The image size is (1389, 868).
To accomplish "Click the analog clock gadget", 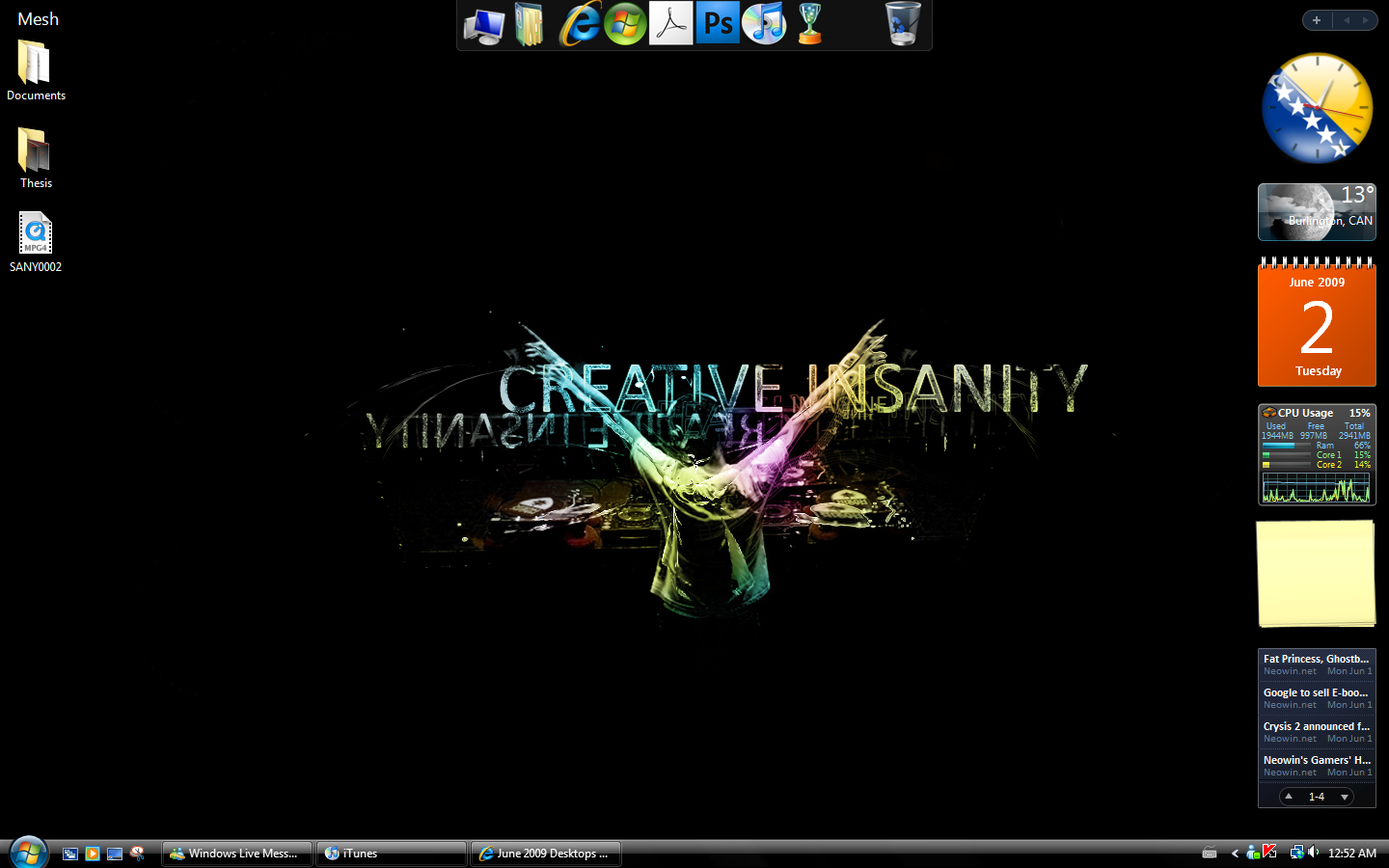I will pyautogui.click(x=1317, y=108).
